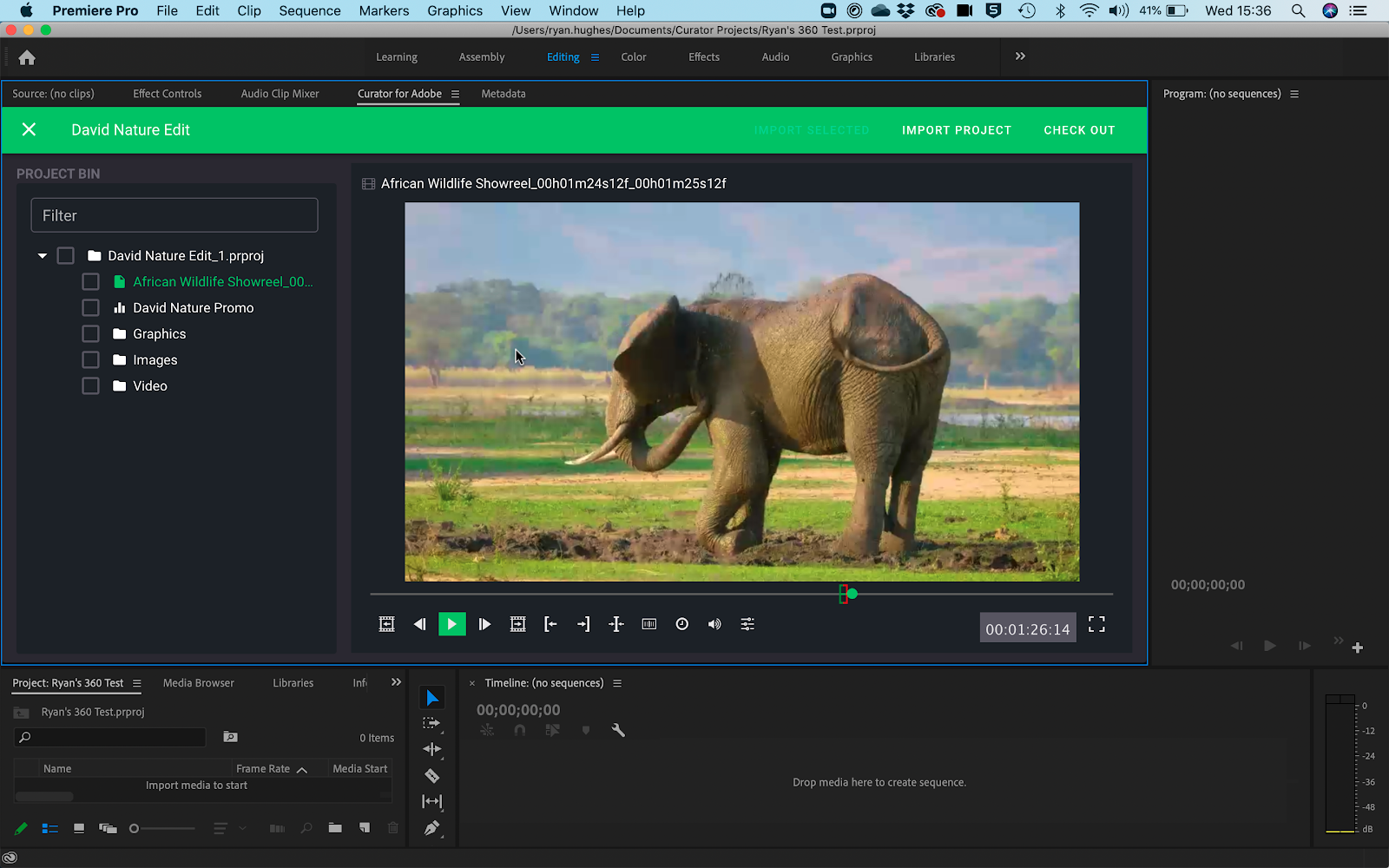The height and width of the screenshot is (868, 1389).
Task: Tick the Graphics folder checkbox
Action: [x=90, y=334]
